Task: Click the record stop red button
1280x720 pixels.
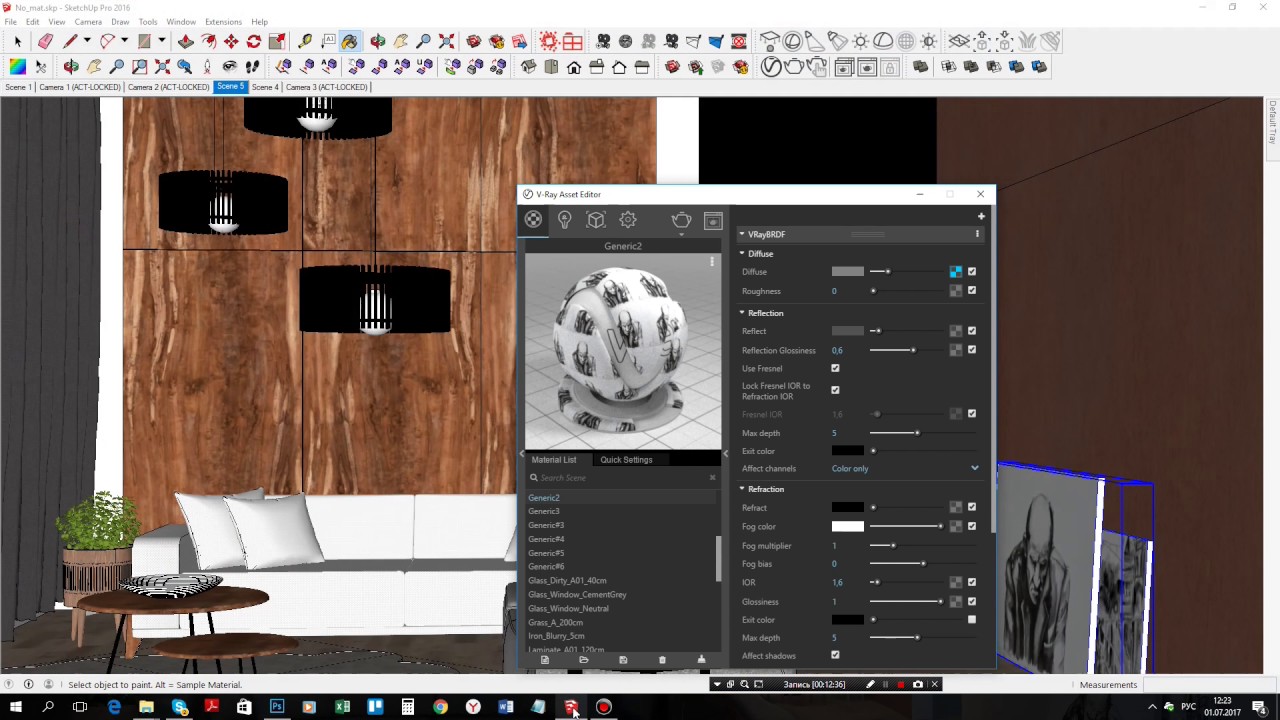Action: (900, 684)
